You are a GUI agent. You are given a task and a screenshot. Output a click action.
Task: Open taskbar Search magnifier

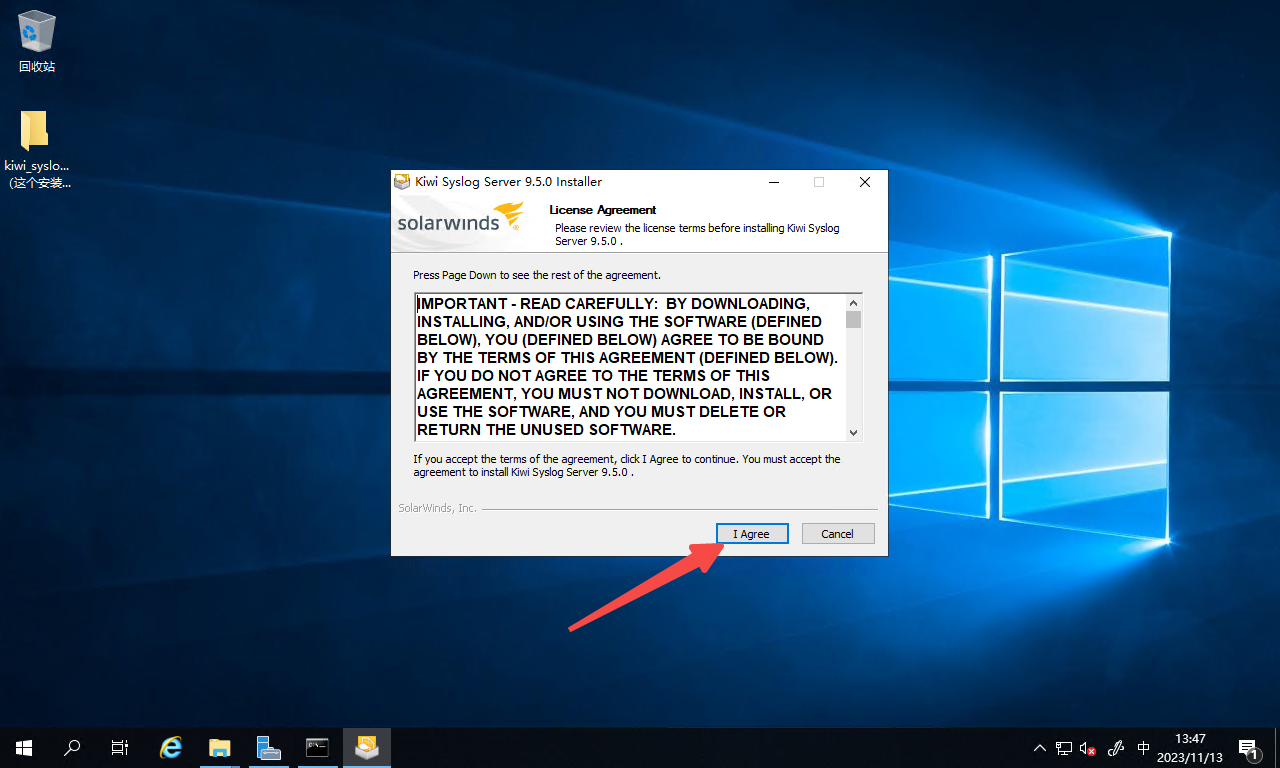click(x=72, y=748)
